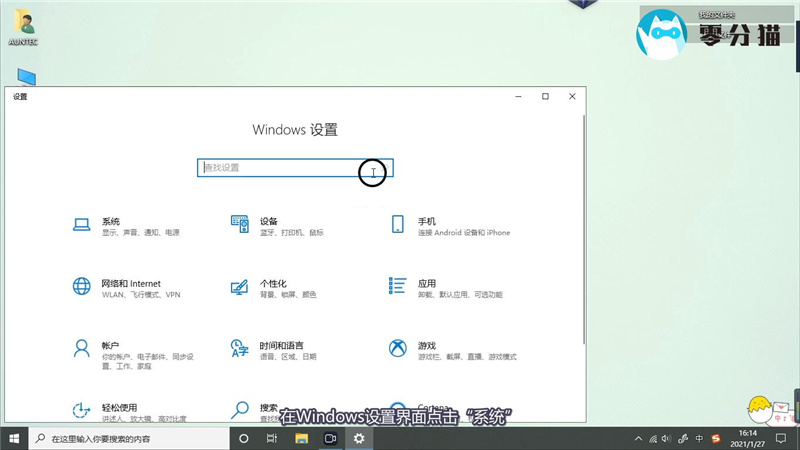Open the 时间和语言 settings icon

240,348
